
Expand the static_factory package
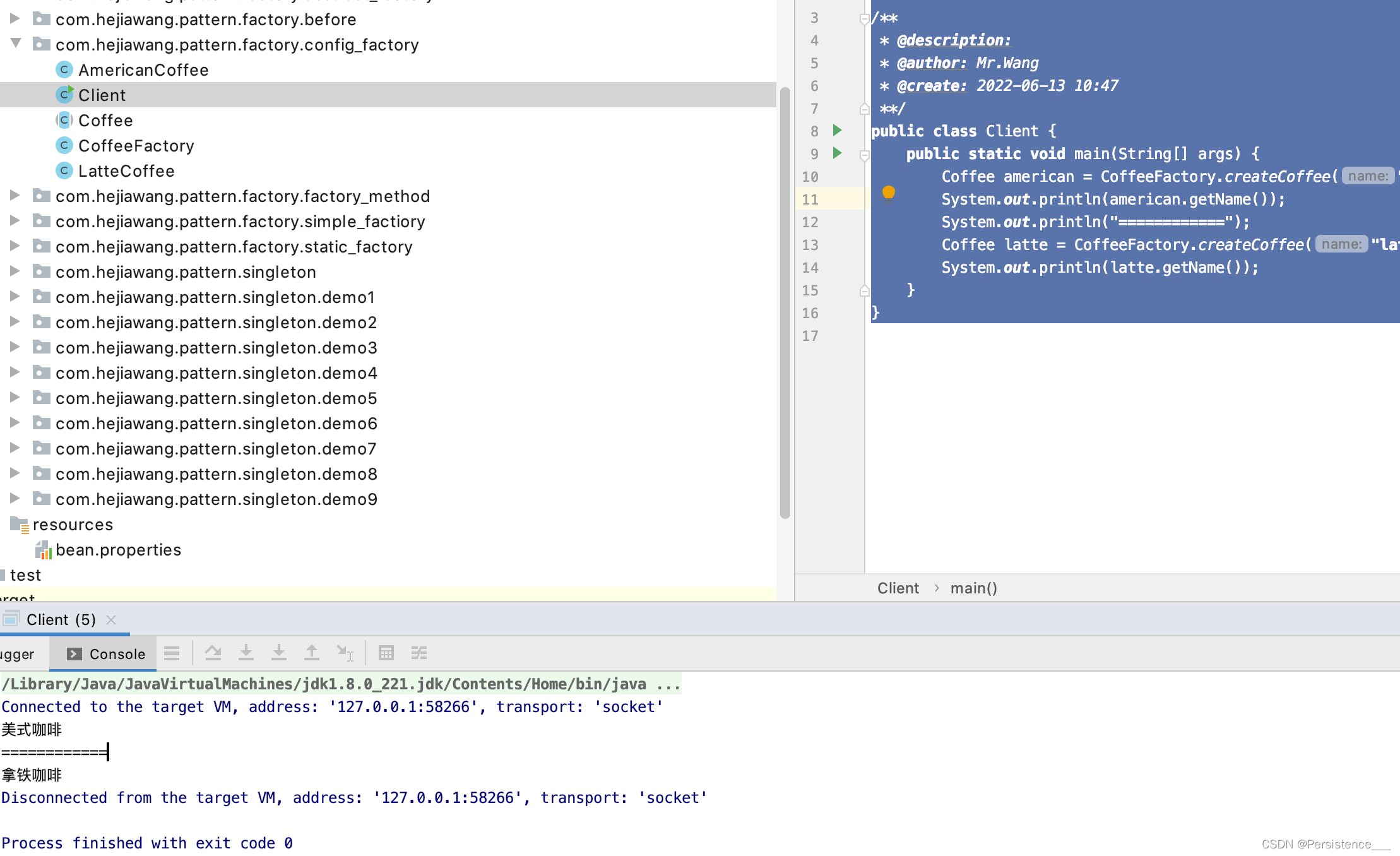point(15,246)
